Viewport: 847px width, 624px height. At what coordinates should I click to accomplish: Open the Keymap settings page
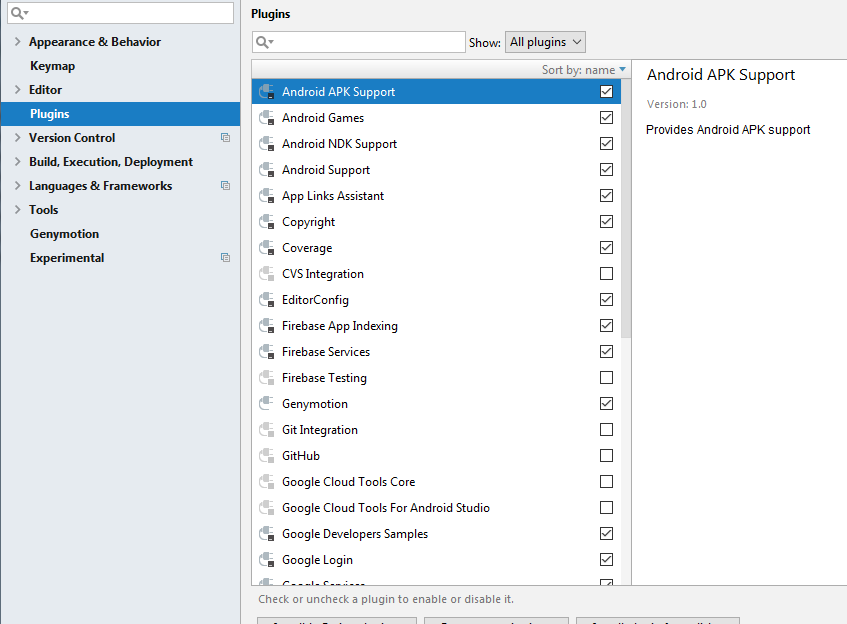coord(52,66)
